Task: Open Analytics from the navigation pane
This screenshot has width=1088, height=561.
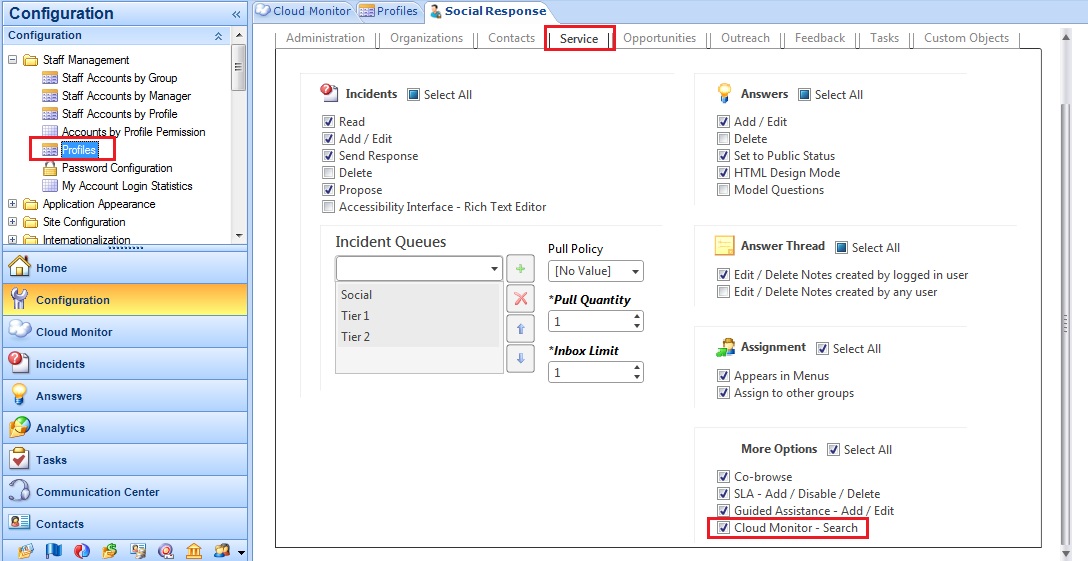Action: tap(60, 428)
